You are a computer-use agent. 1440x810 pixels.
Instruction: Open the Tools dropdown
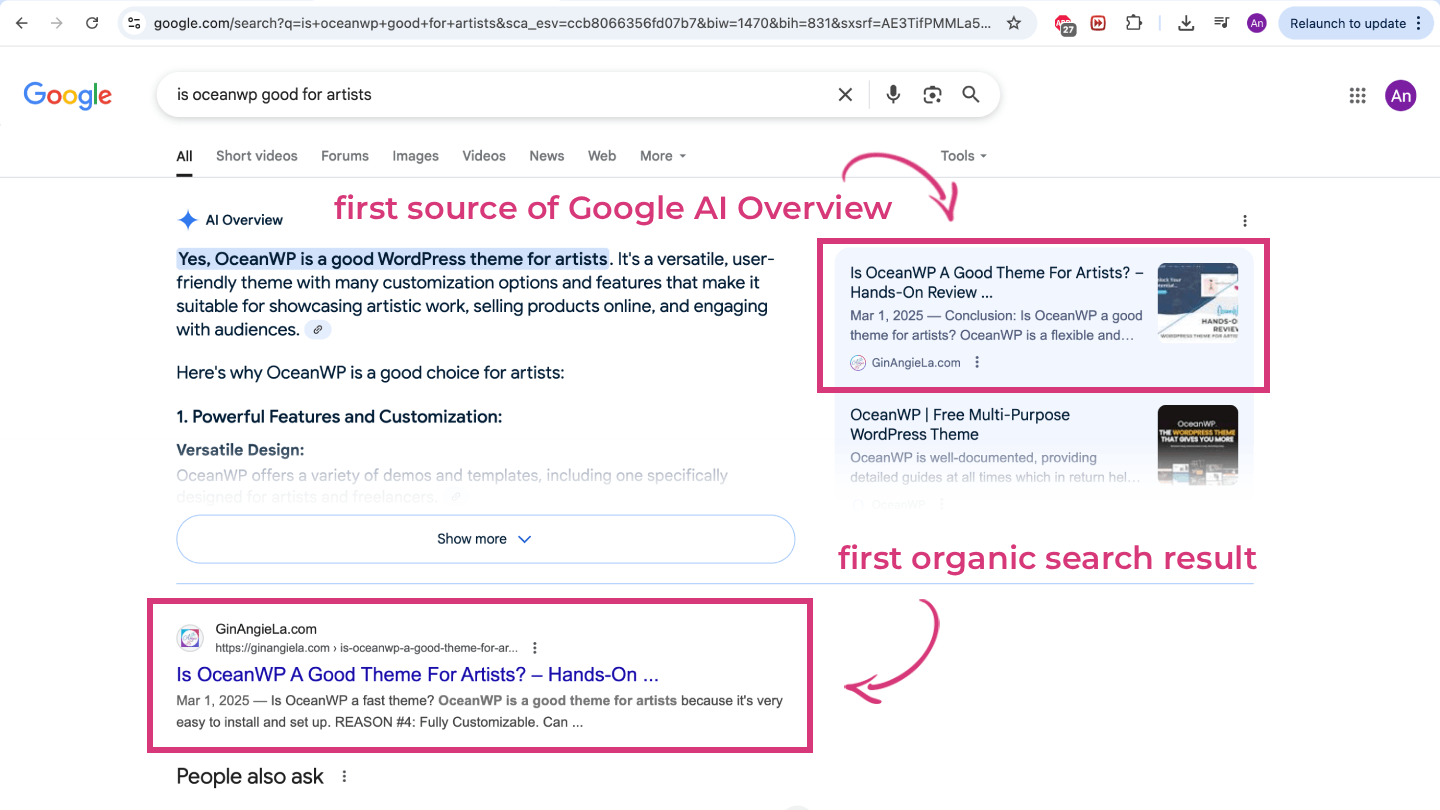[x=961, y=156]
